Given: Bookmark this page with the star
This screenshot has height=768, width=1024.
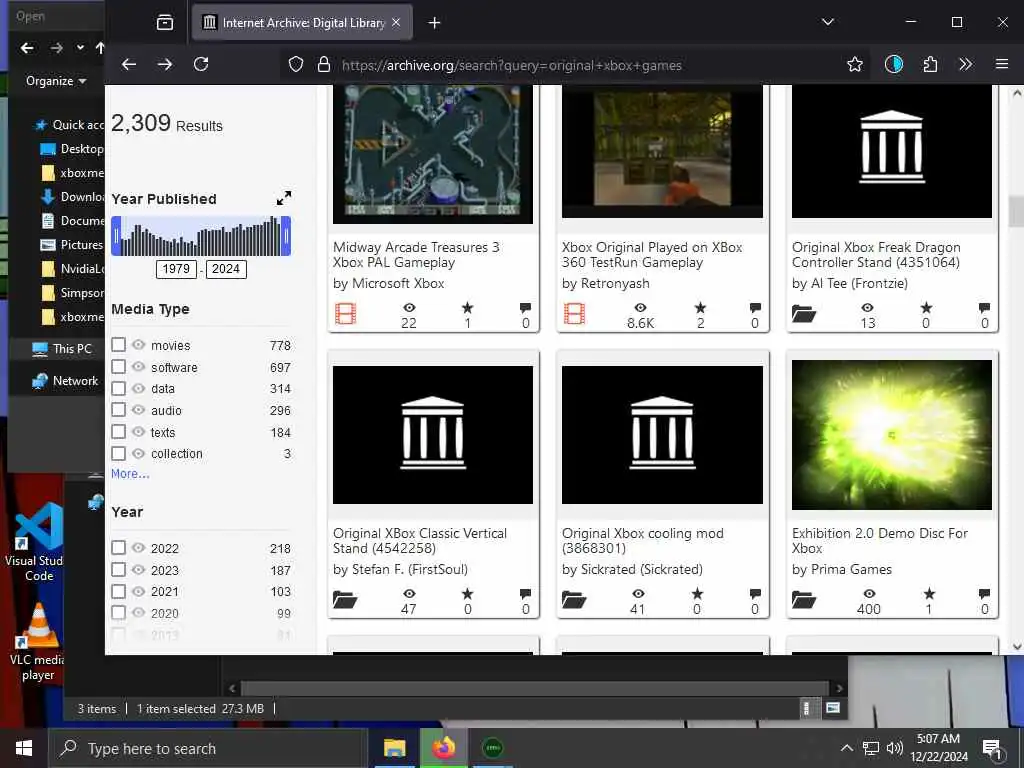Looking at the screenshot, I should pyautogui.click(x=854, y=64).
